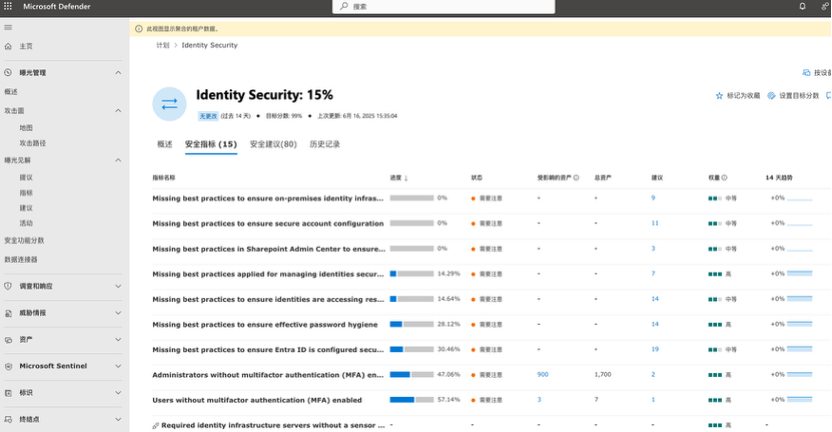832x432 pixels.
Task: Click the set target score gear icon
Action: click(772, 96)
